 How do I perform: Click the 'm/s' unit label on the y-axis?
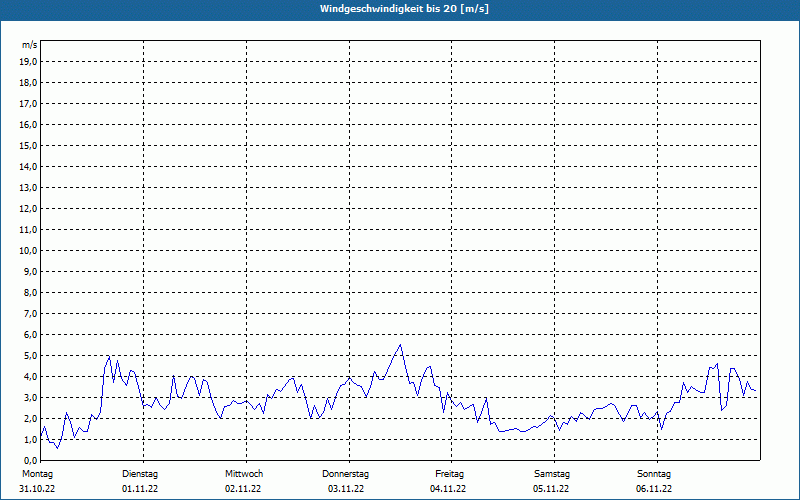tap(30, 45)
